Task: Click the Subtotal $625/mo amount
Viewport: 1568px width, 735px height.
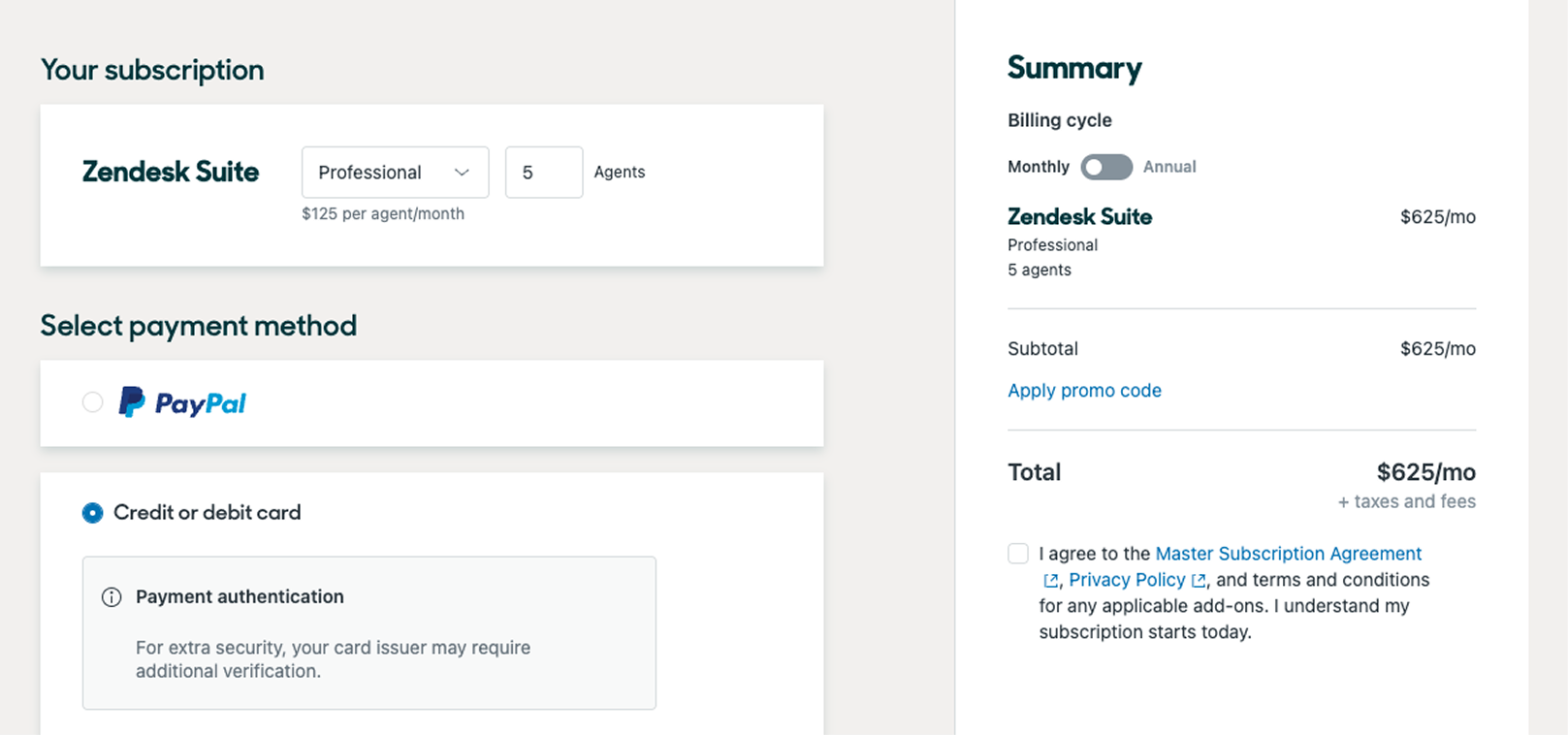Action: coord(1438,349)
